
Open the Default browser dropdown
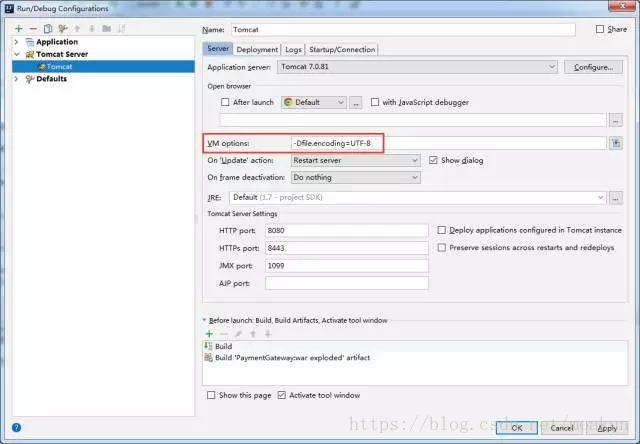(x=314, y=102)
